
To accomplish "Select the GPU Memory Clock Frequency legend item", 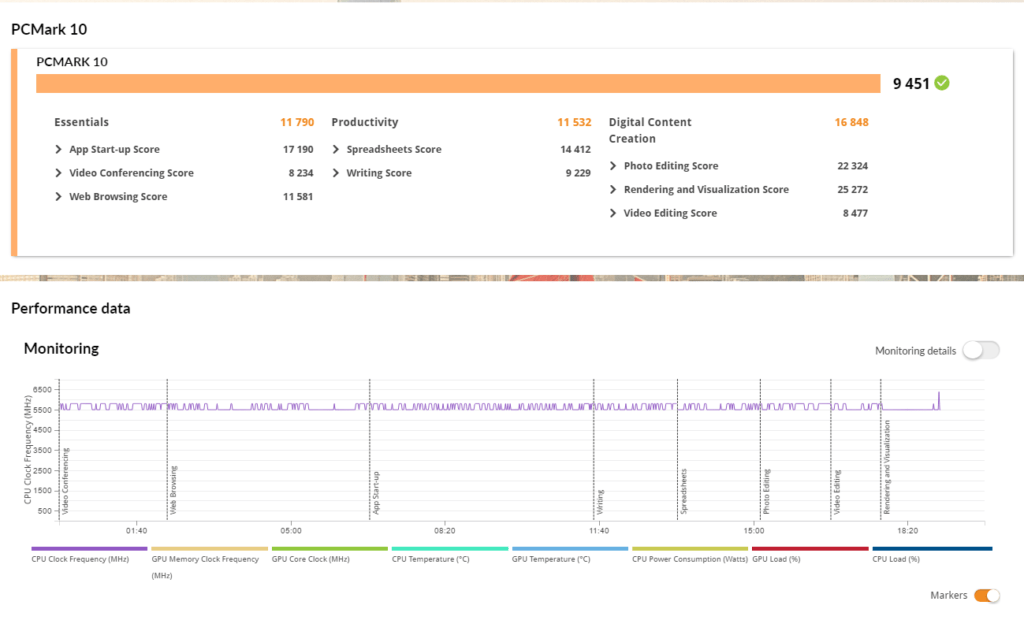I will [x=203, y=559].
